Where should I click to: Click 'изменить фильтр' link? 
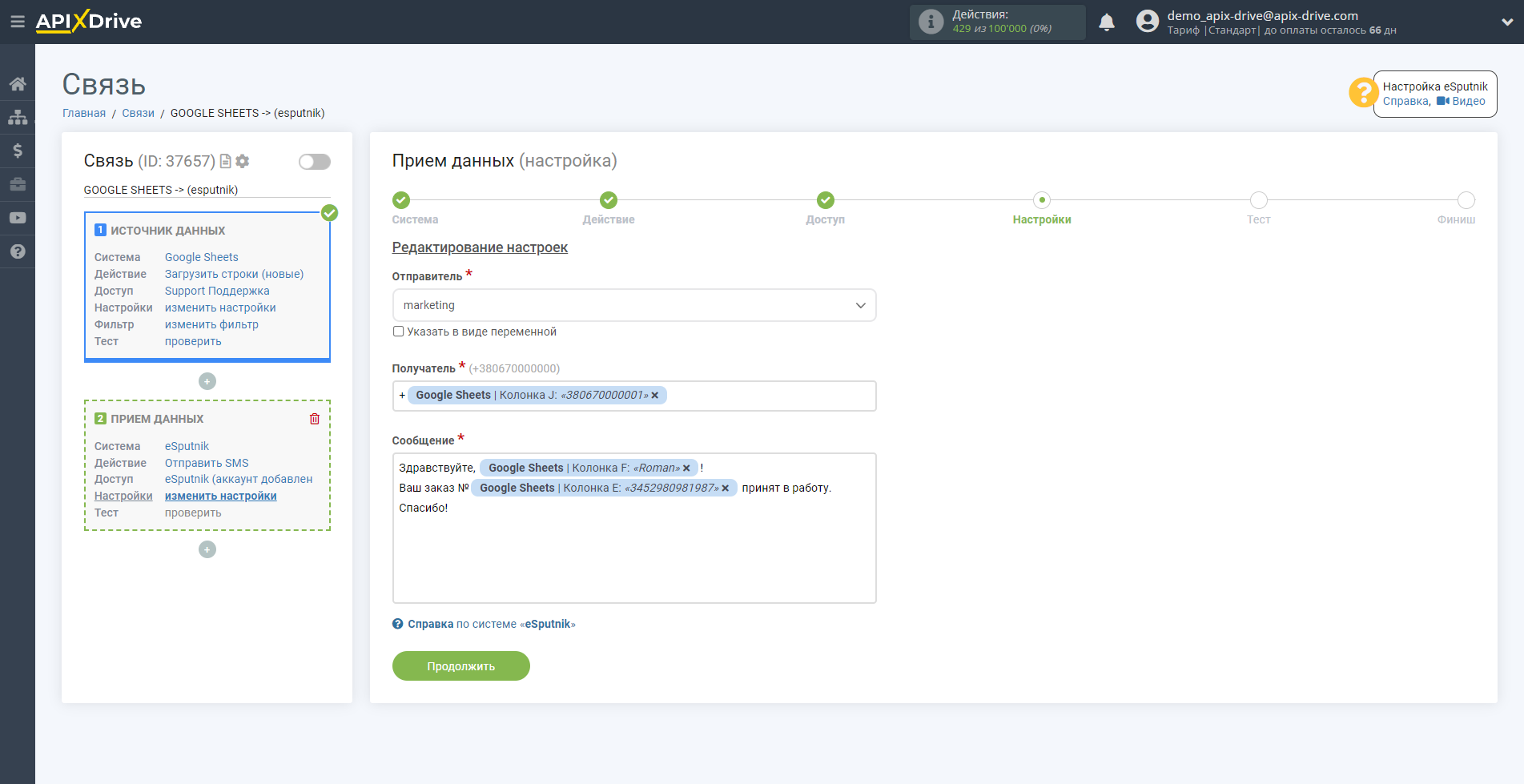(211, 324)
